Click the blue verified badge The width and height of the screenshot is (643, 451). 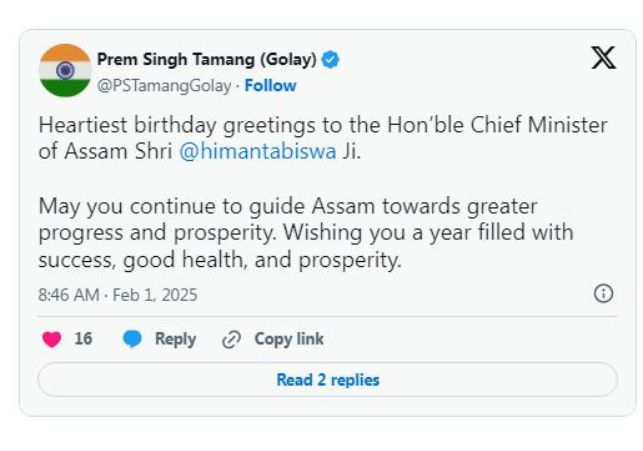pyautogui.click(x=330, y=59)
